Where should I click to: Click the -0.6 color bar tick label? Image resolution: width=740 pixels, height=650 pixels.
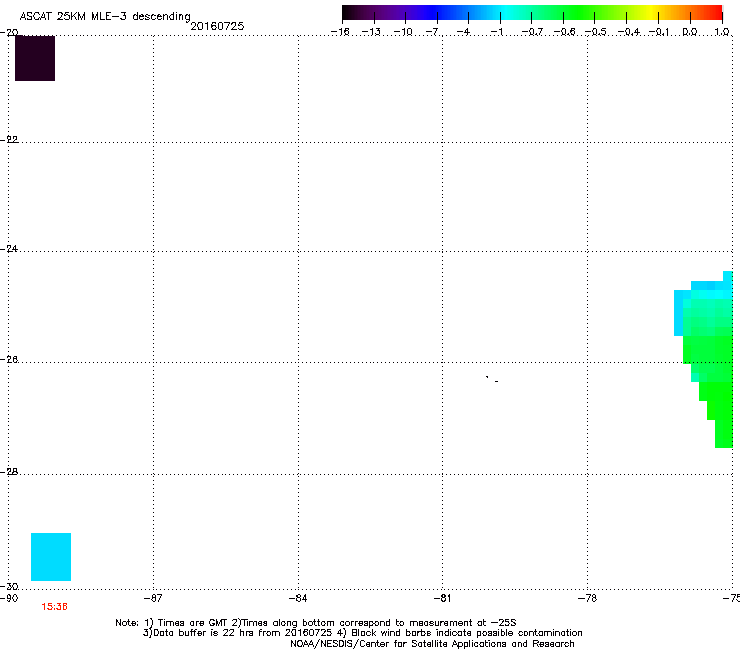(564, 32)
